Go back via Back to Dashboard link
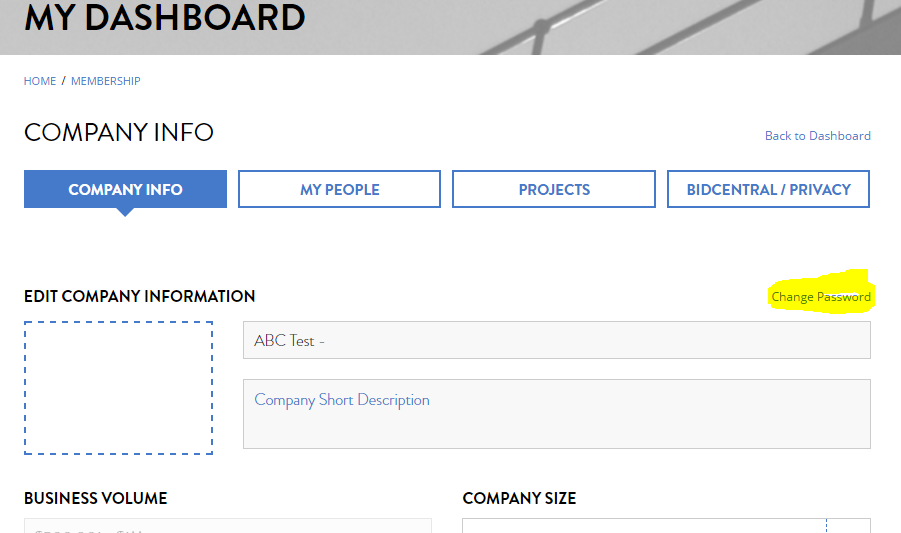 [x=817, y=136]
